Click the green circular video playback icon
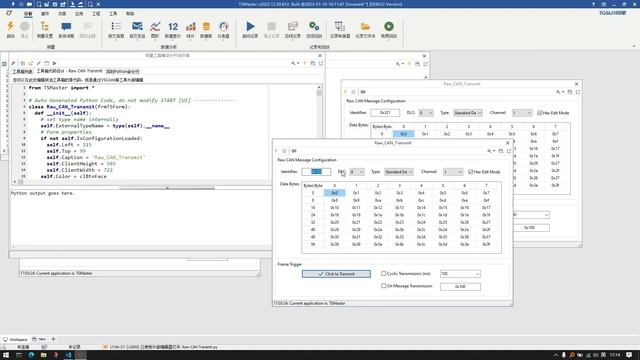The image size is (640, 360). [x=389, y=27]
